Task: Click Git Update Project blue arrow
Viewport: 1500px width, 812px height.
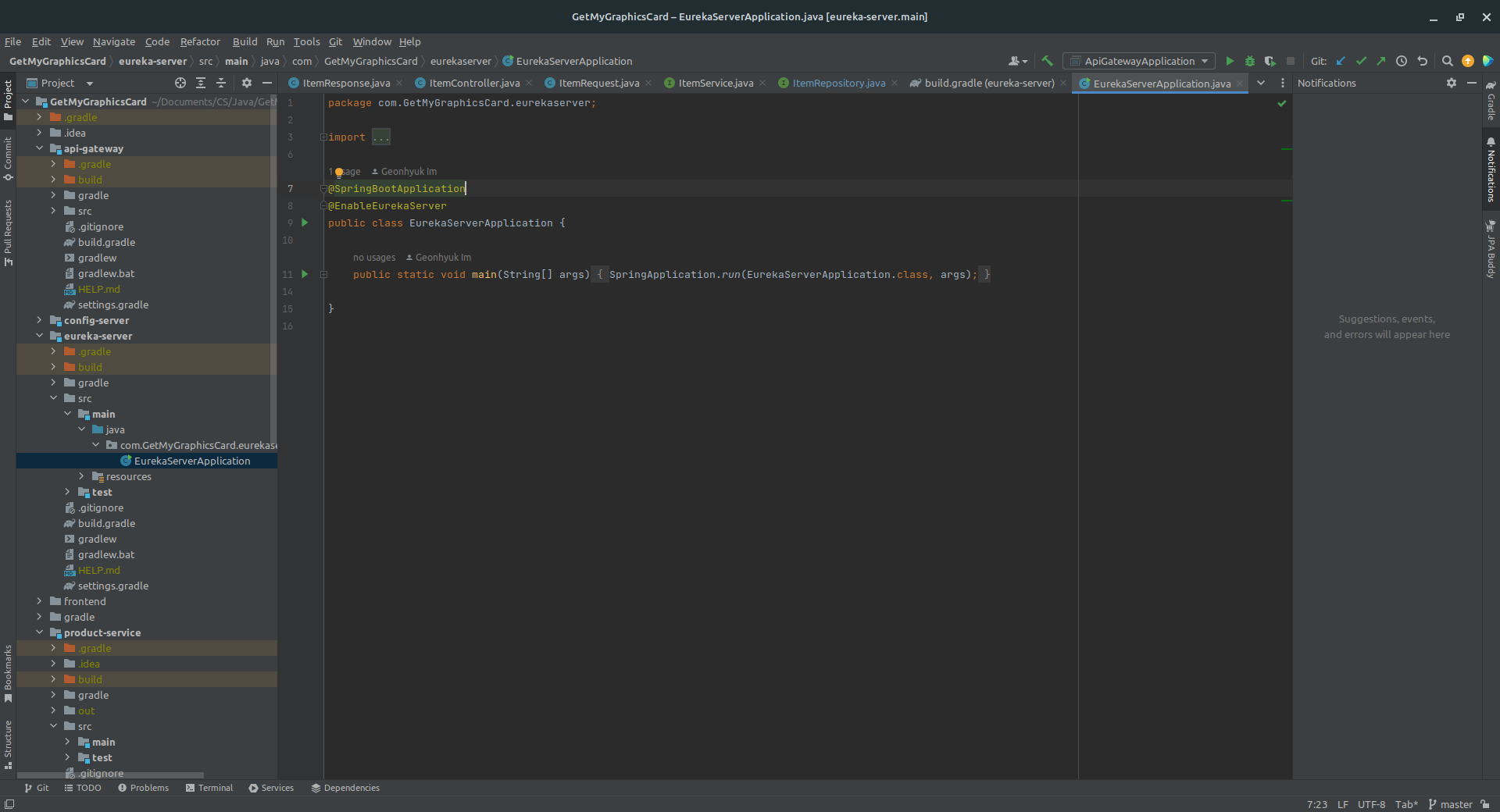Action: click(1341, 61)
